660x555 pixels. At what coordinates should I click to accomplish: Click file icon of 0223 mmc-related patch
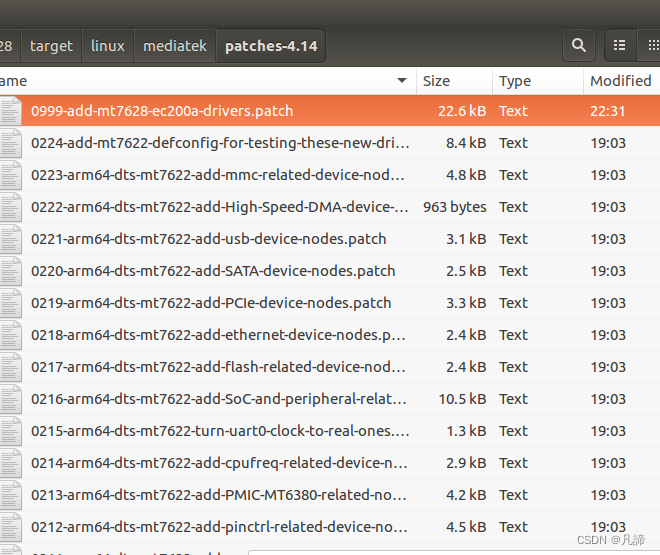(x=10, y=175)
